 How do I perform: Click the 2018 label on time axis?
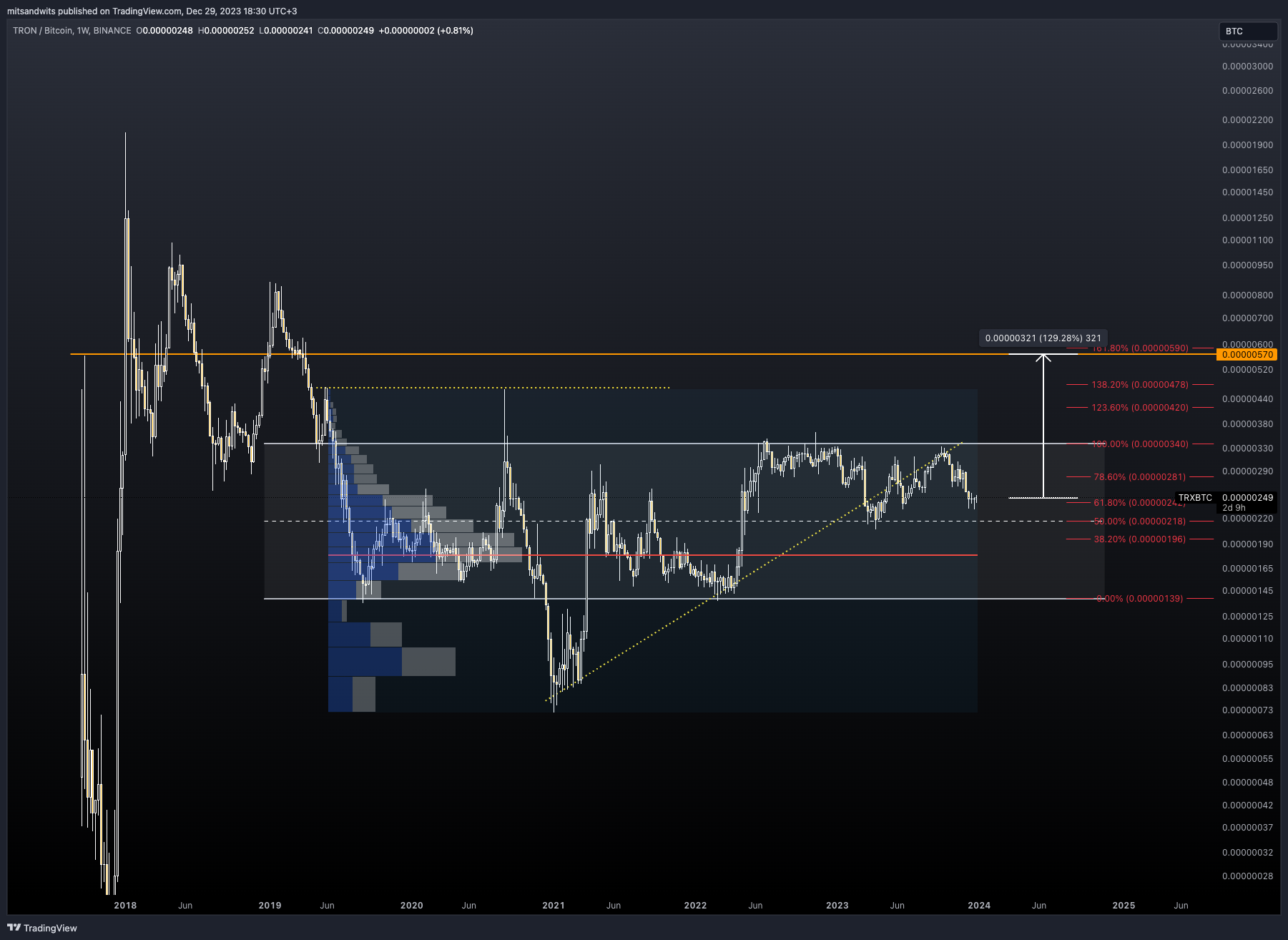pos(125,906)
